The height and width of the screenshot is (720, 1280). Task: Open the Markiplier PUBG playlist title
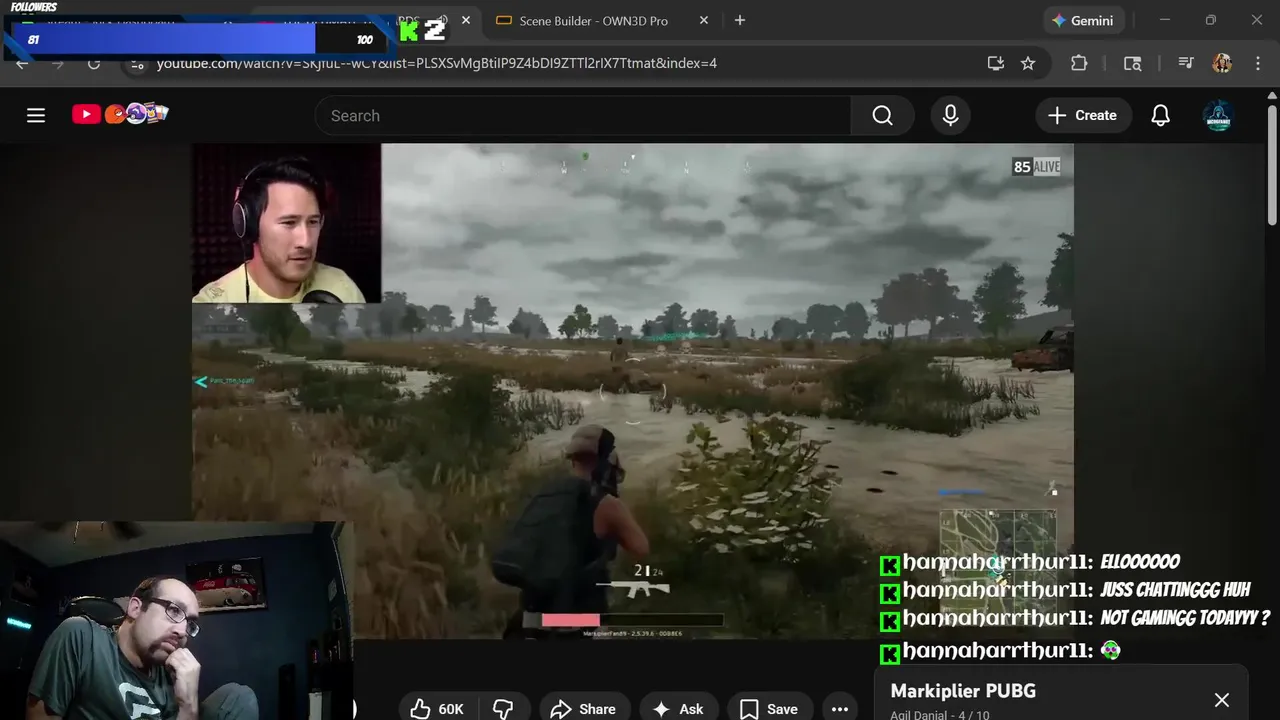pyautogui.click(x=963, y=691)
